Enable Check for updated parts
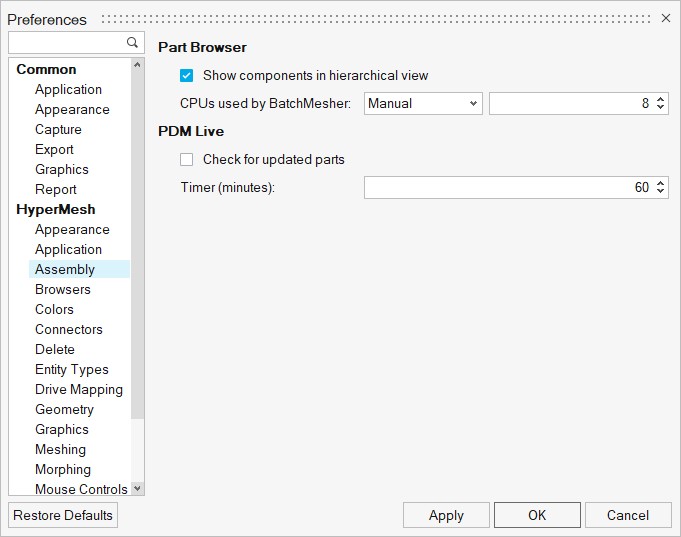 187,159
